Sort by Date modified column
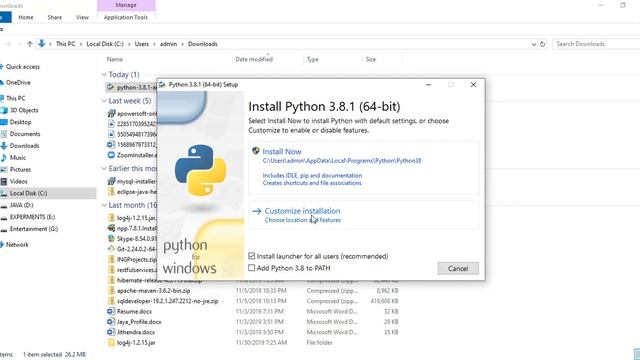The width and height of the screenshot is (640, 360). pyautogui.click(x=254, y=60)
